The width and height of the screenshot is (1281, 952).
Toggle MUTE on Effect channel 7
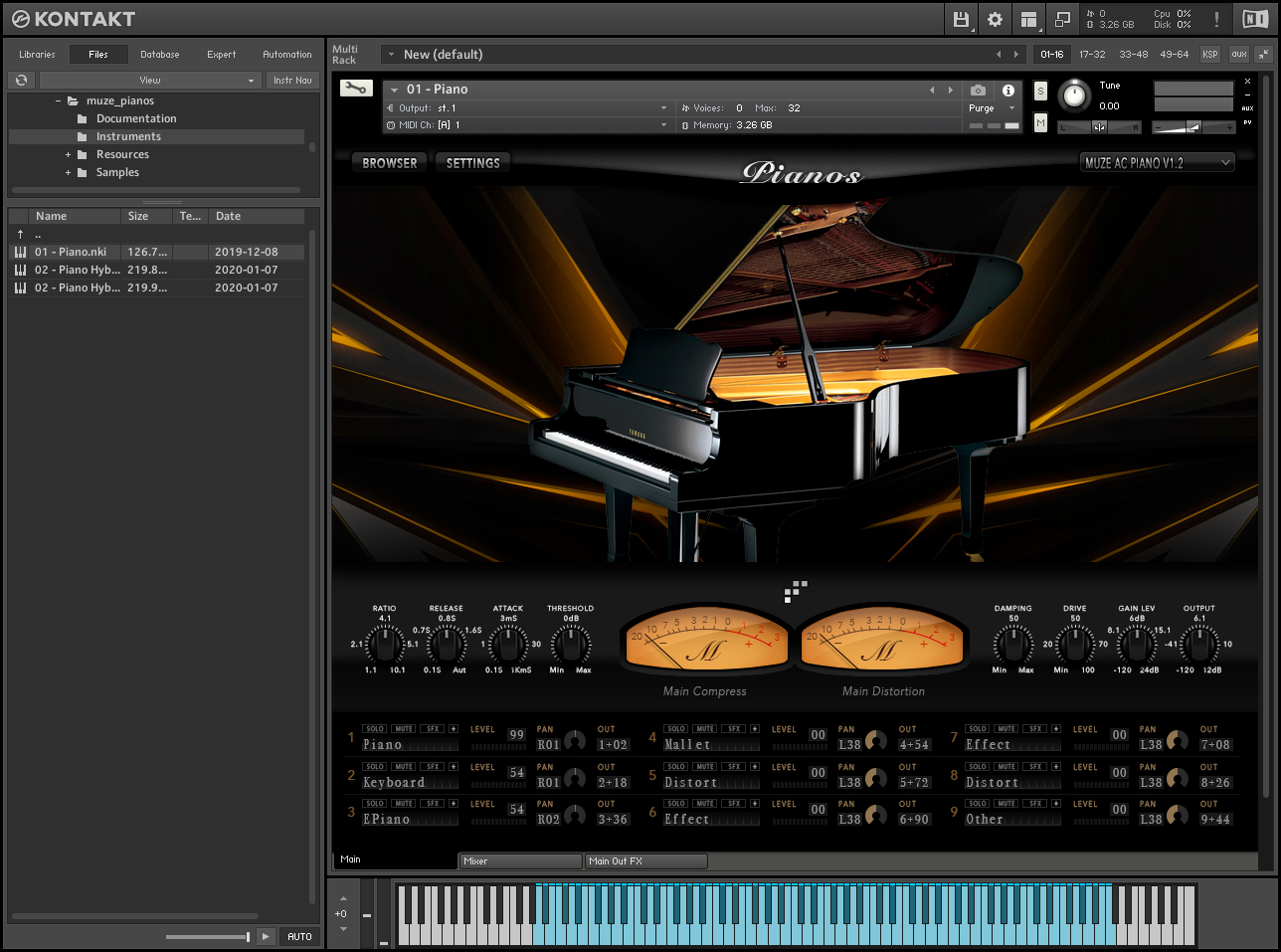[1006, 729]
